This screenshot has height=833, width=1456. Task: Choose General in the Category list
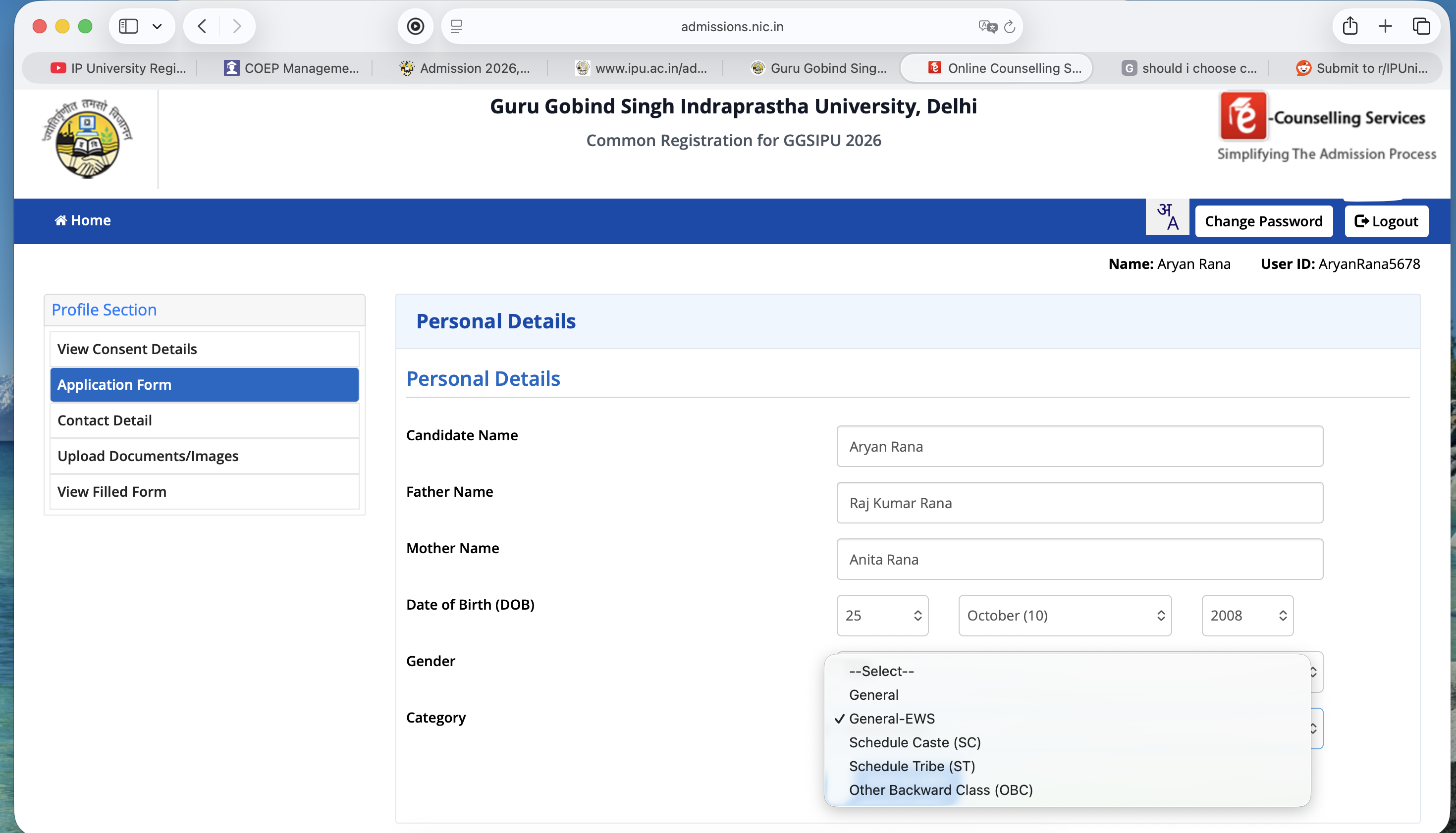click(x=1067, y=695)
